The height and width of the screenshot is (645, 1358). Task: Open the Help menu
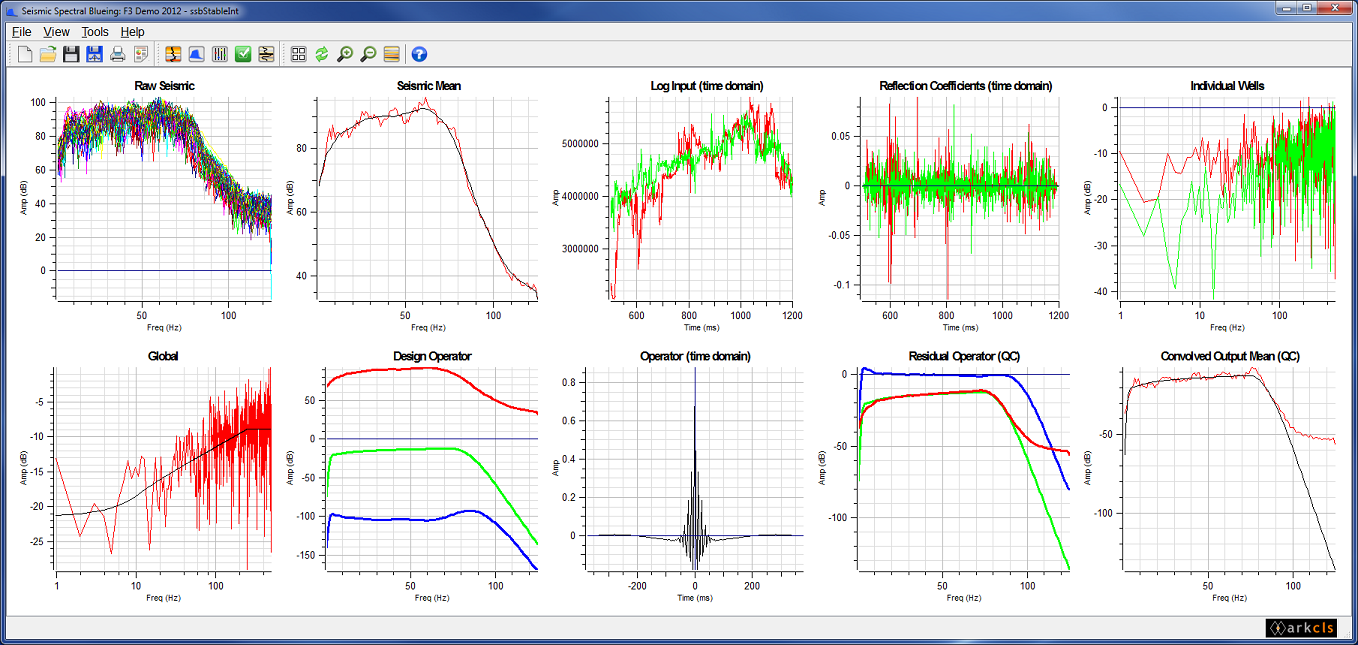(x=133, y=32)
